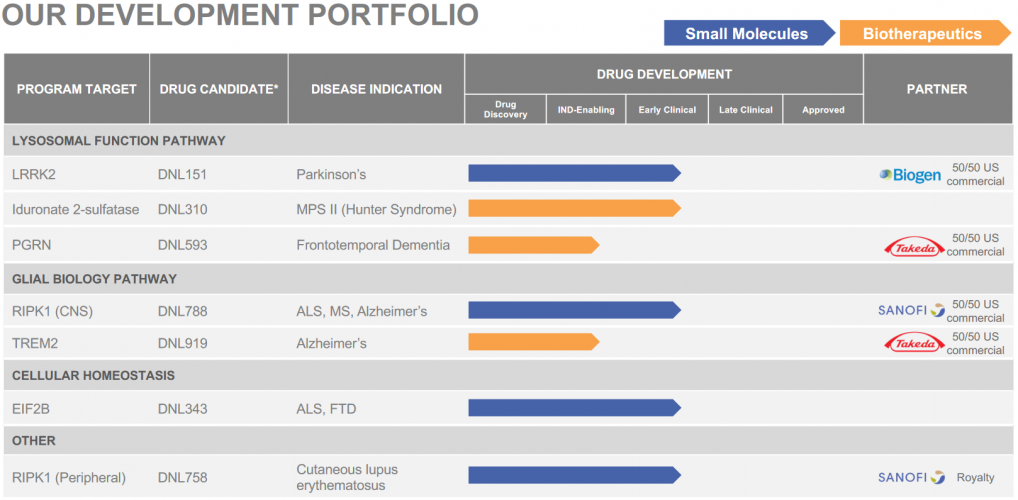Click the Takeda logo in the PGRN row
The image size is (1018, 500).
tap(910, 245)
